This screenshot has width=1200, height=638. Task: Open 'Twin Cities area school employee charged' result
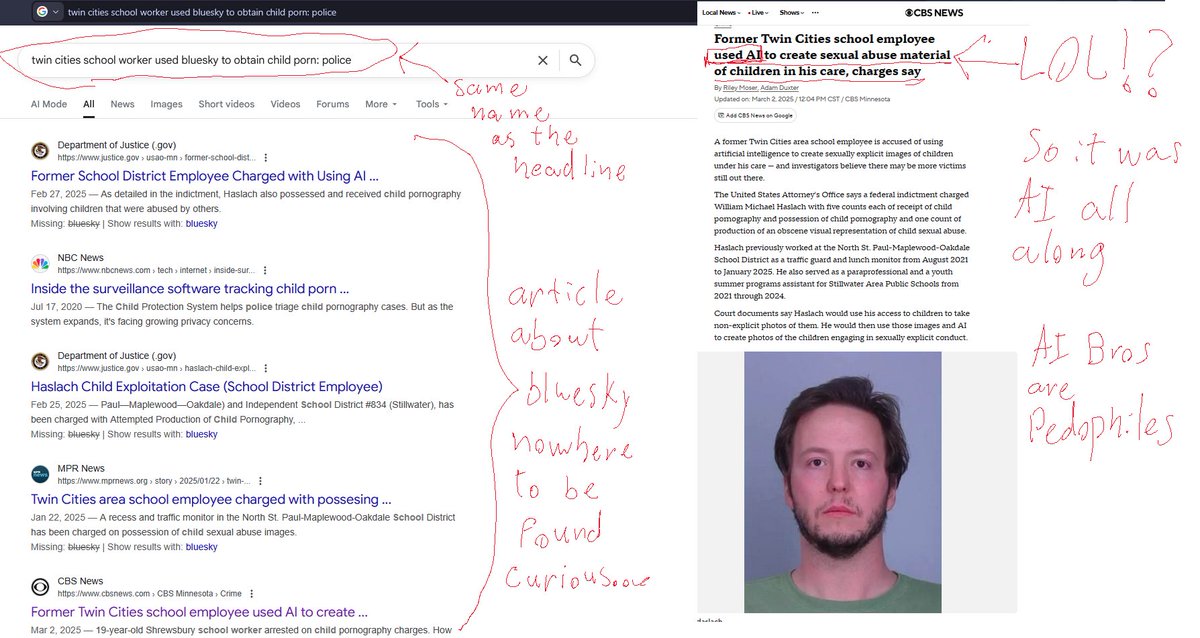point(211,499)
